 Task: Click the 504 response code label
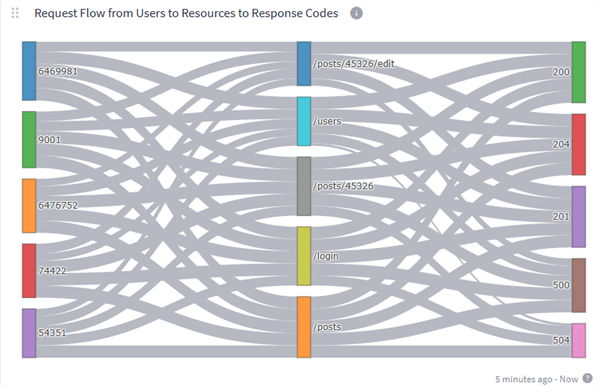(561, 340)
